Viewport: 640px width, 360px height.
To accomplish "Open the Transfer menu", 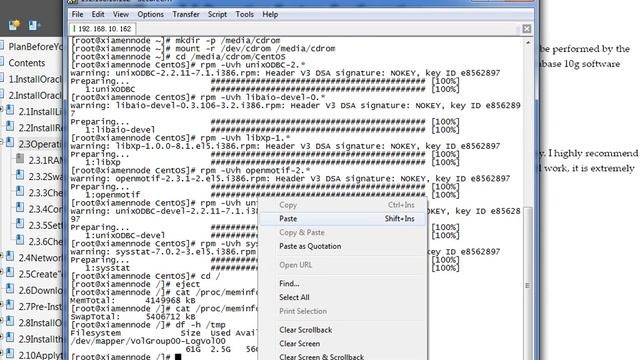I will (186, 14).
